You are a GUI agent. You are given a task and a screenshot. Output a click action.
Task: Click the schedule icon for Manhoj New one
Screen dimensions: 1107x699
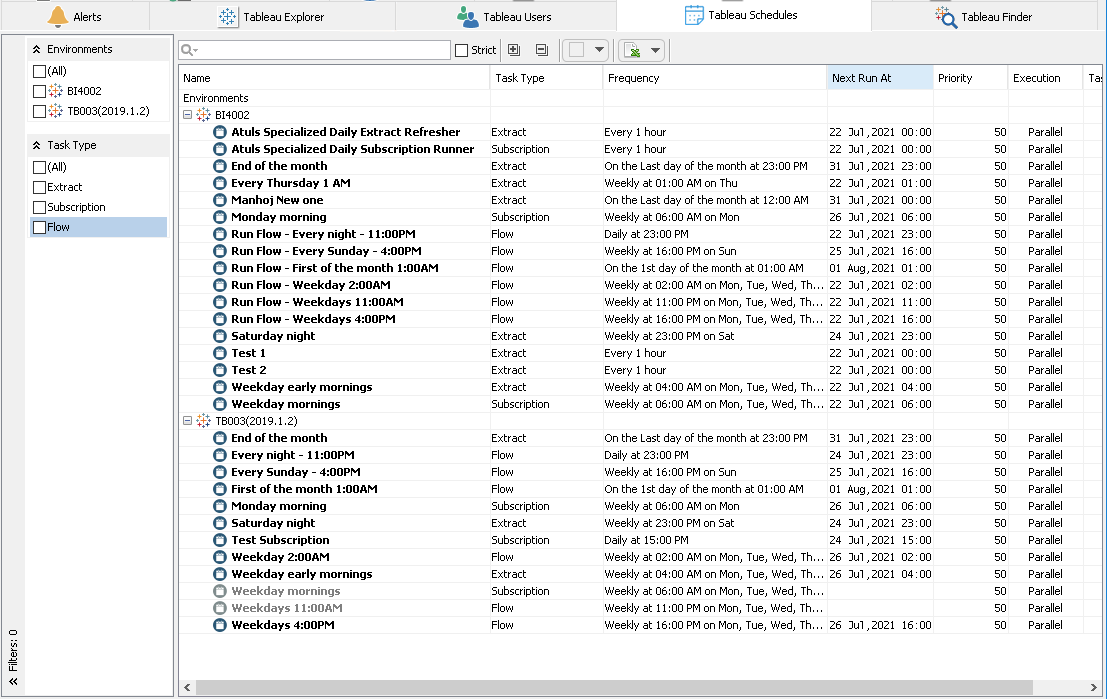click(x=220, y=200)
